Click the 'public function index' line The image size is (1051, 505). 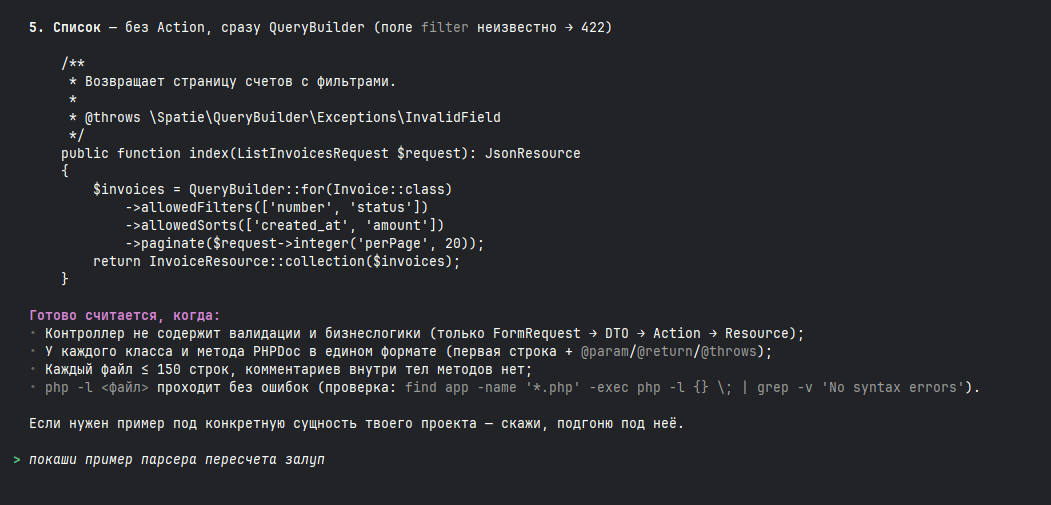[x=320, y=154]
